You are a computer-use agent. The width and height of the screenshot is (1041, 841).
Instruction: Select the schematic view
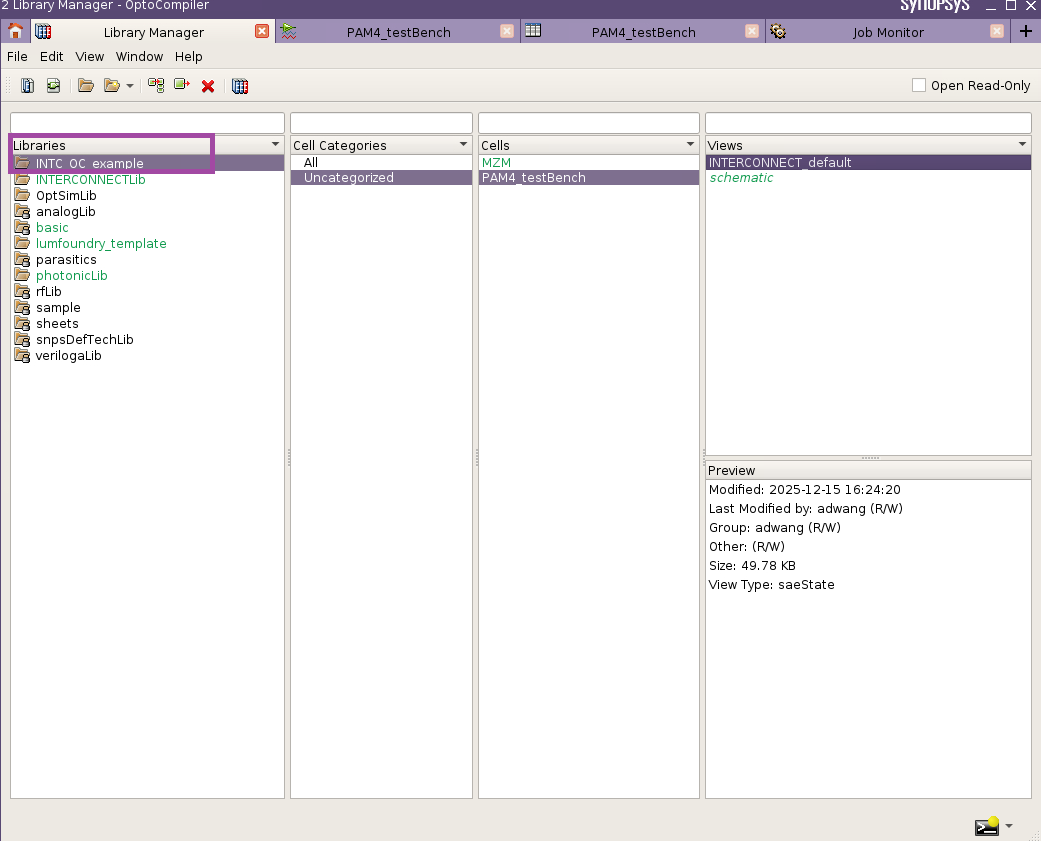(868, 178)
